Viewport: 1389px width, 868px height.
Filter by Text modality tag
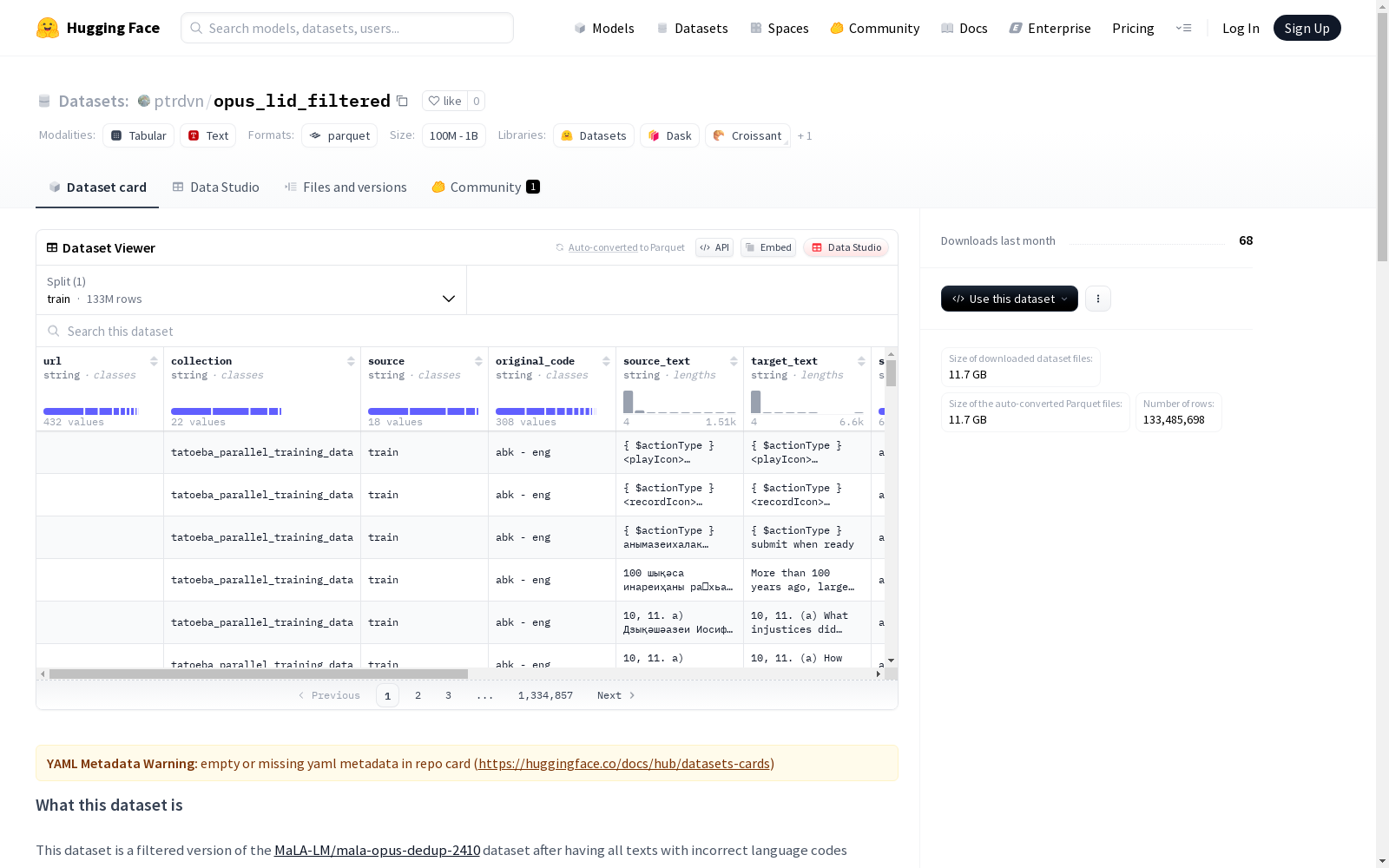[208, 135]
